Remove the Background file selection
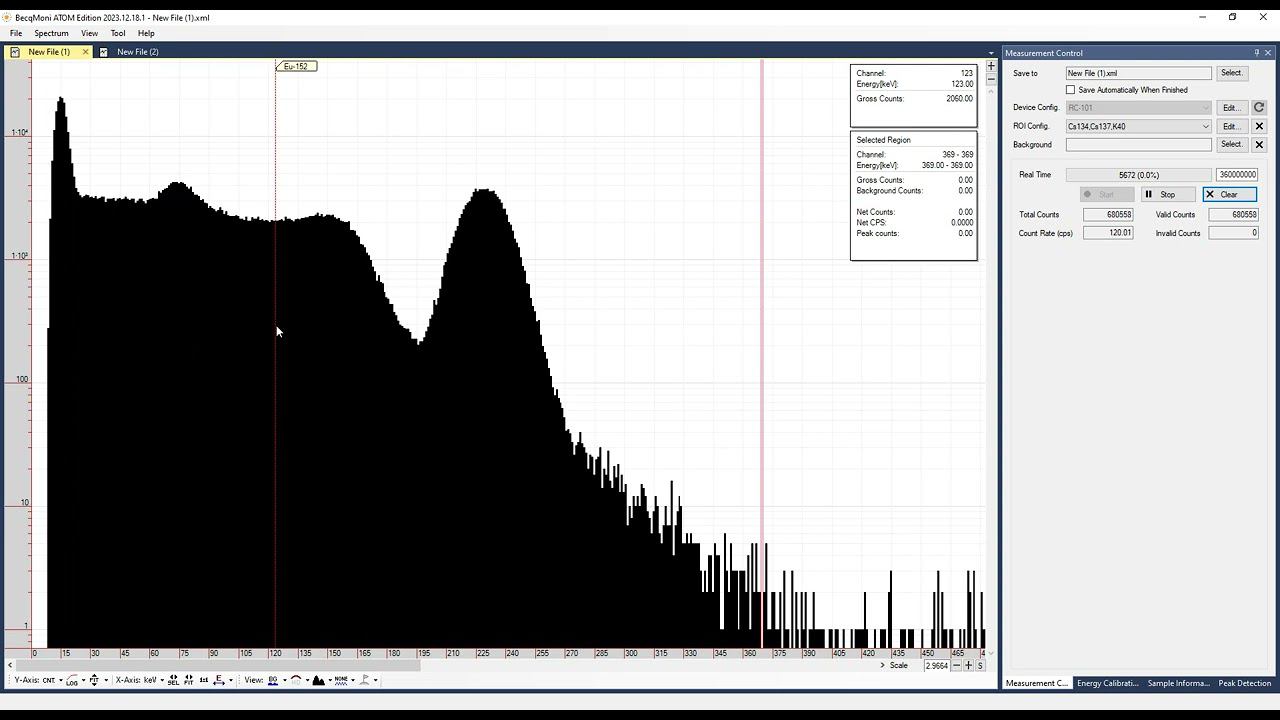 tap(1259, 145)
